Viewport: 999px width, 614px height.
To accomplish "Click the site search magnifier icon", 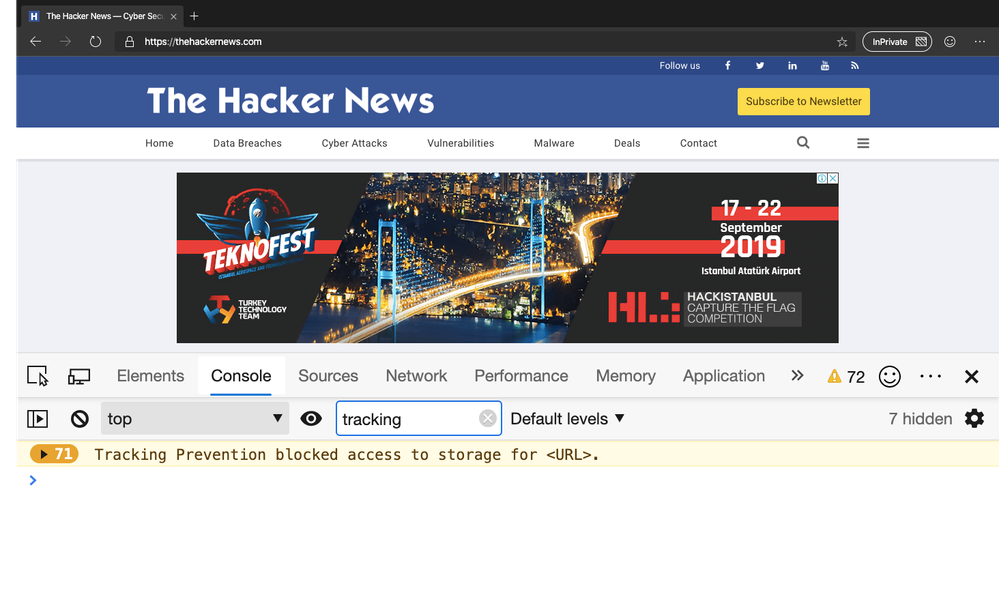I will tap(803, 143).
